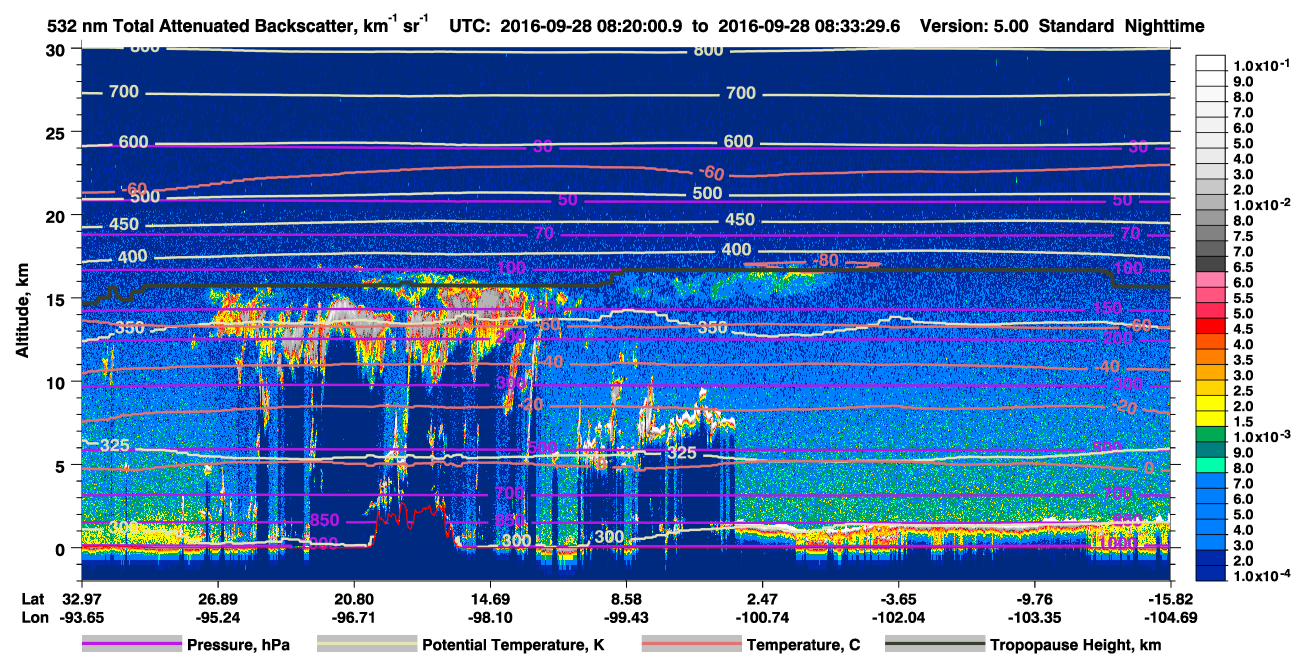Click the colorbar label 1.0x10-2
1300x667 pixels.
1261,204
